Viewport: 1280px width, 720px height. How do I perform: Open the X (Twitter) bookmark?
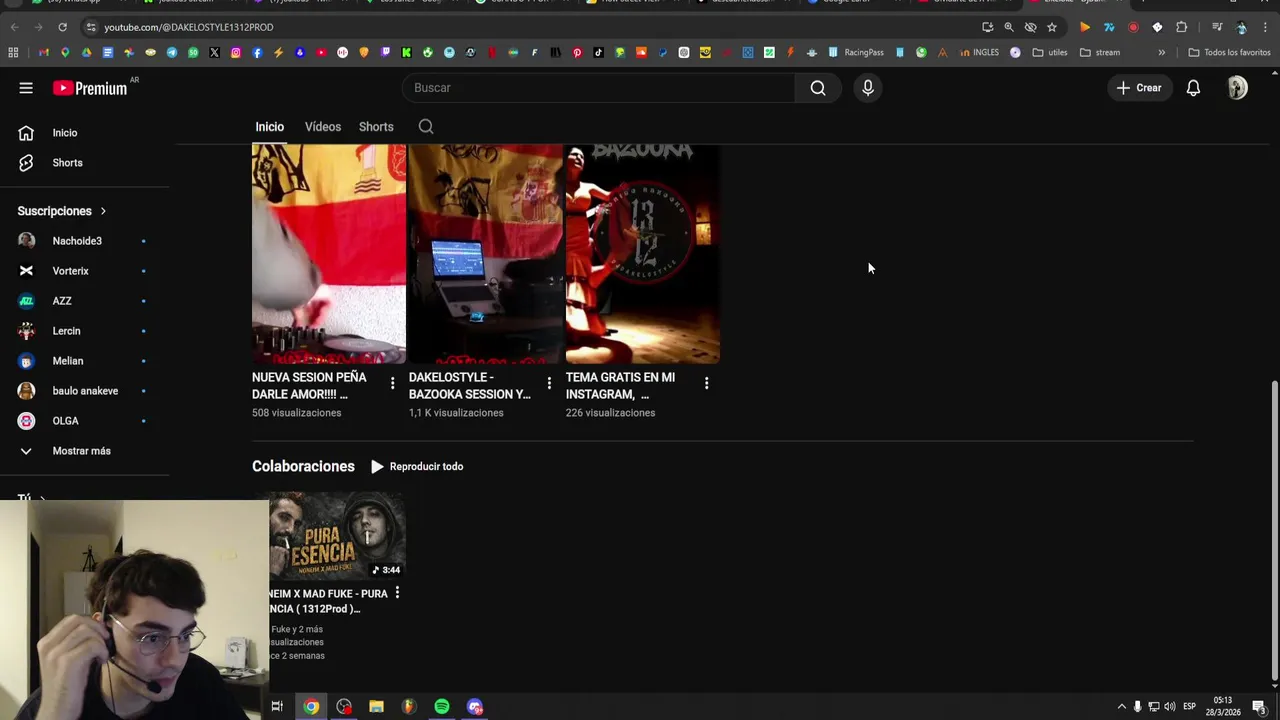pos(214,52)
